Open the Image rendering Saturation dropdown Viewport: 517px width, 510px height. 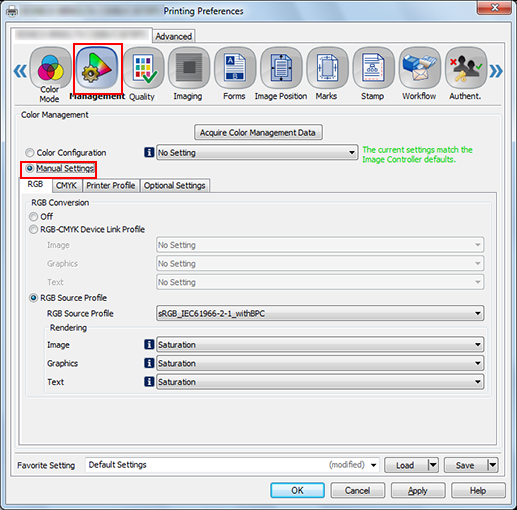coord(320,345)
